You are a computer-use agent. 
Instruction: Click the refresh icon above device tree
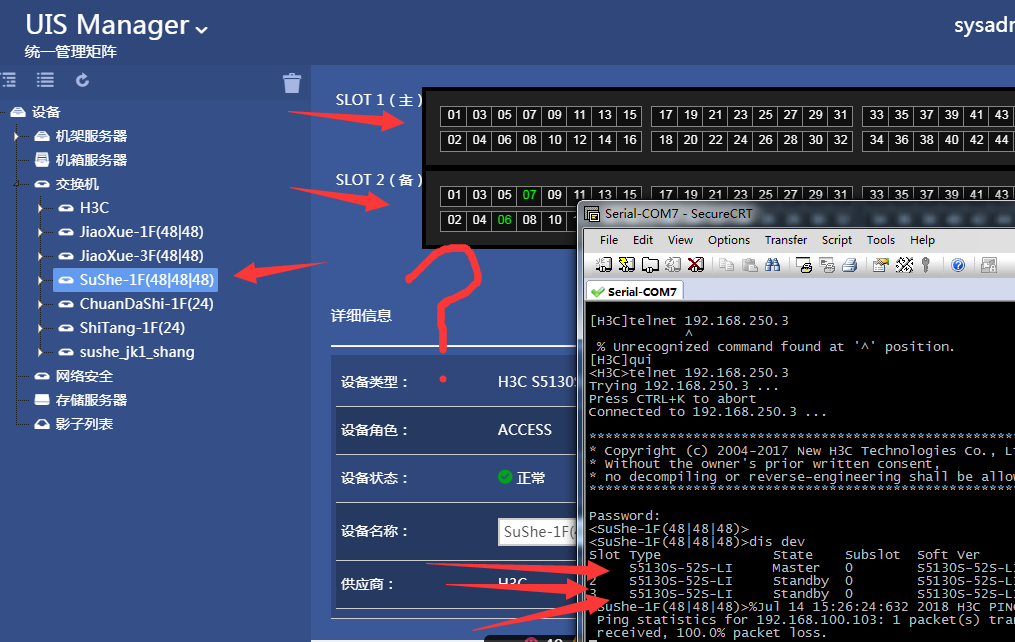(82, 80)
